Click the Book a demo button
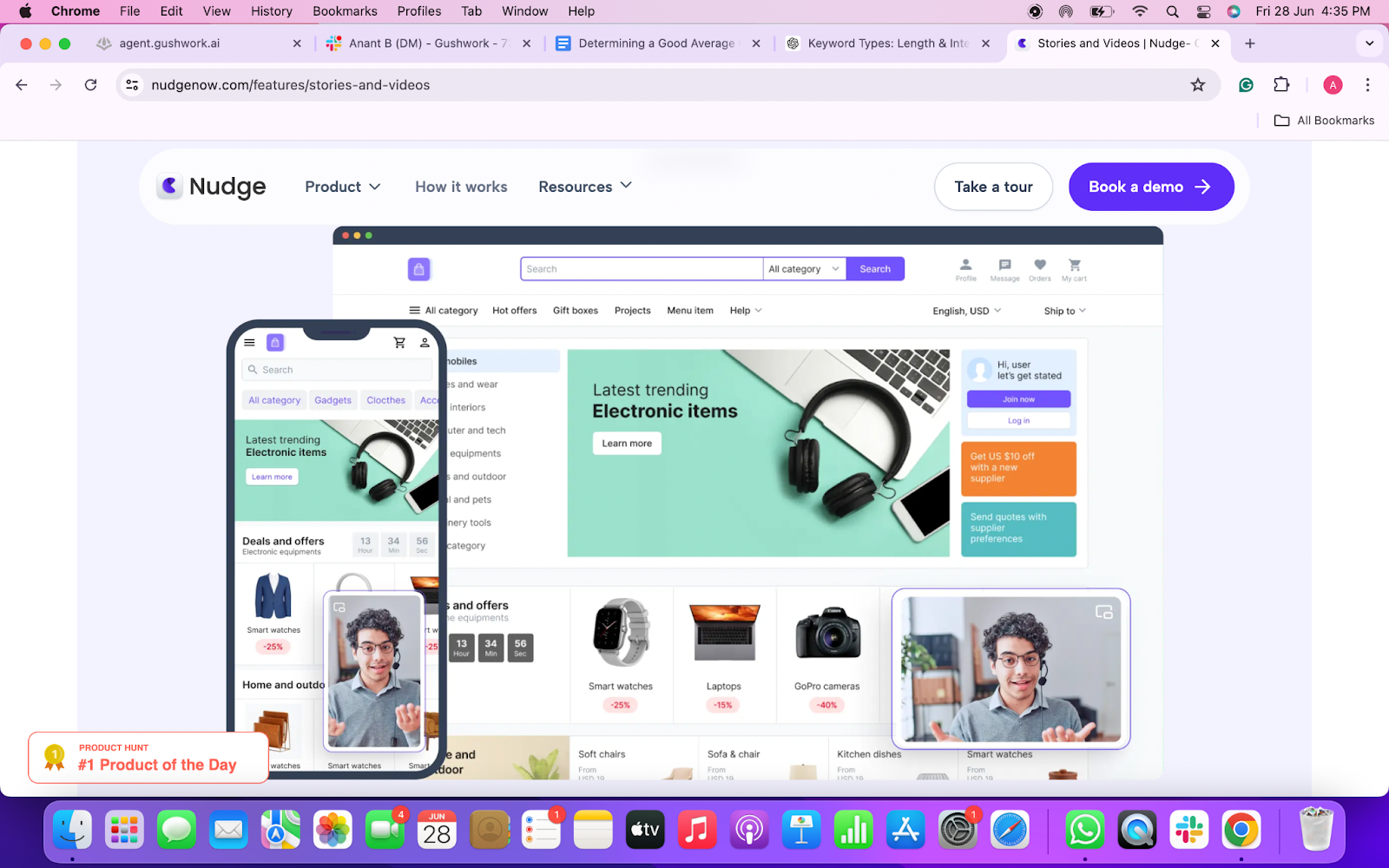Image resolution: width=1389 pixels, height=868 pixels. click(1150, 187)
